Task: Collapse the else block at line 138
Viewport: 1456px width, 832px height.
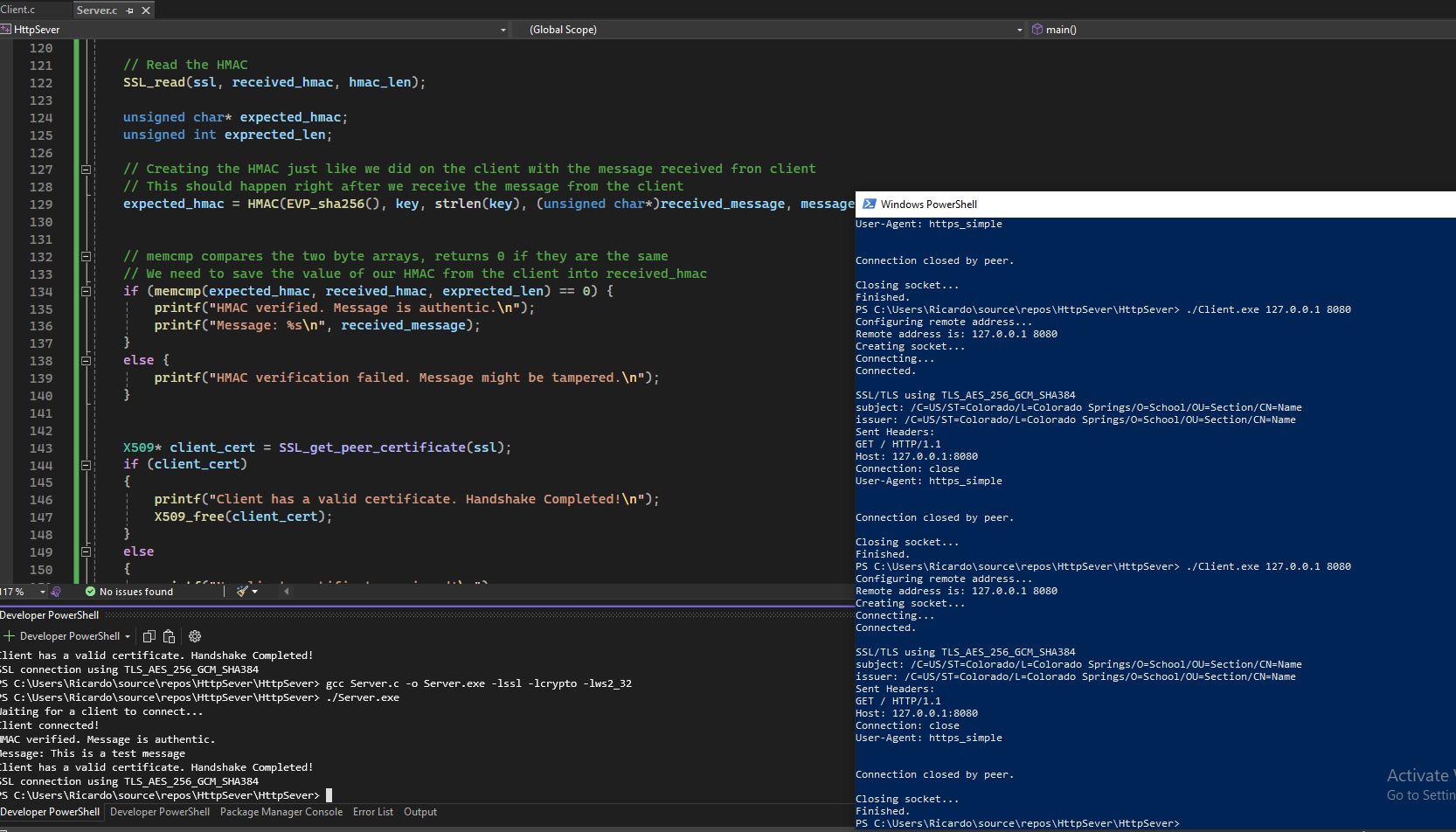Action: coord(86,360)
